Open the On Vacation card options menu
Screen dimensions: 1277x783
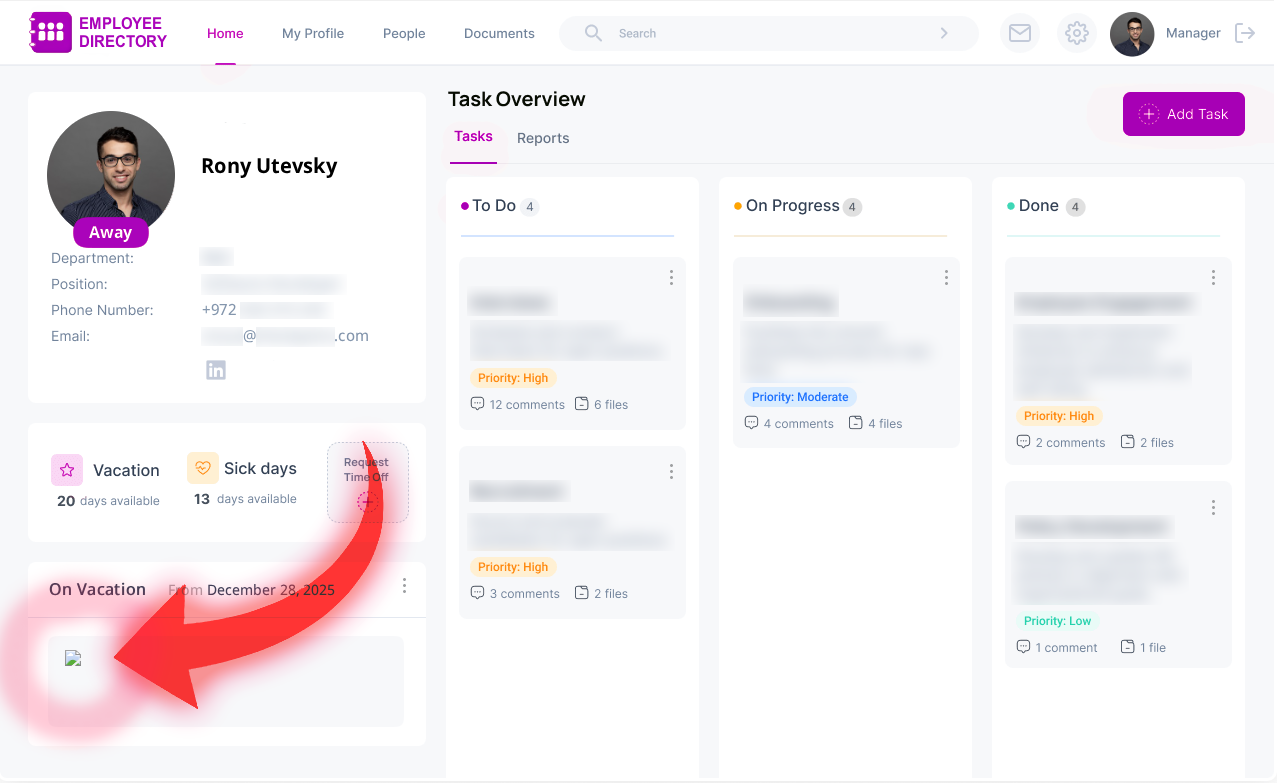(404, 586)
